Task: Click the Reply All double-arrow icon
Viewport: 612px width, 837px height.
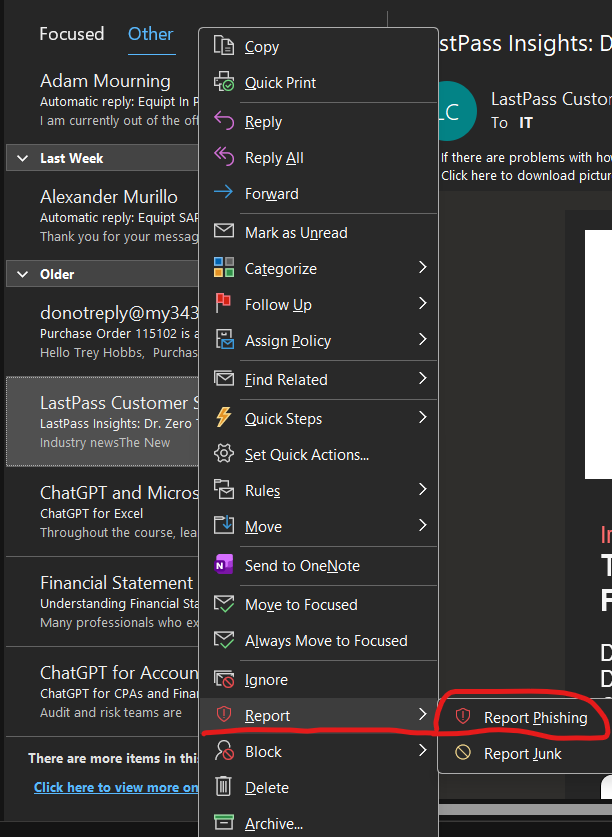Action: (x=224, y=156)
